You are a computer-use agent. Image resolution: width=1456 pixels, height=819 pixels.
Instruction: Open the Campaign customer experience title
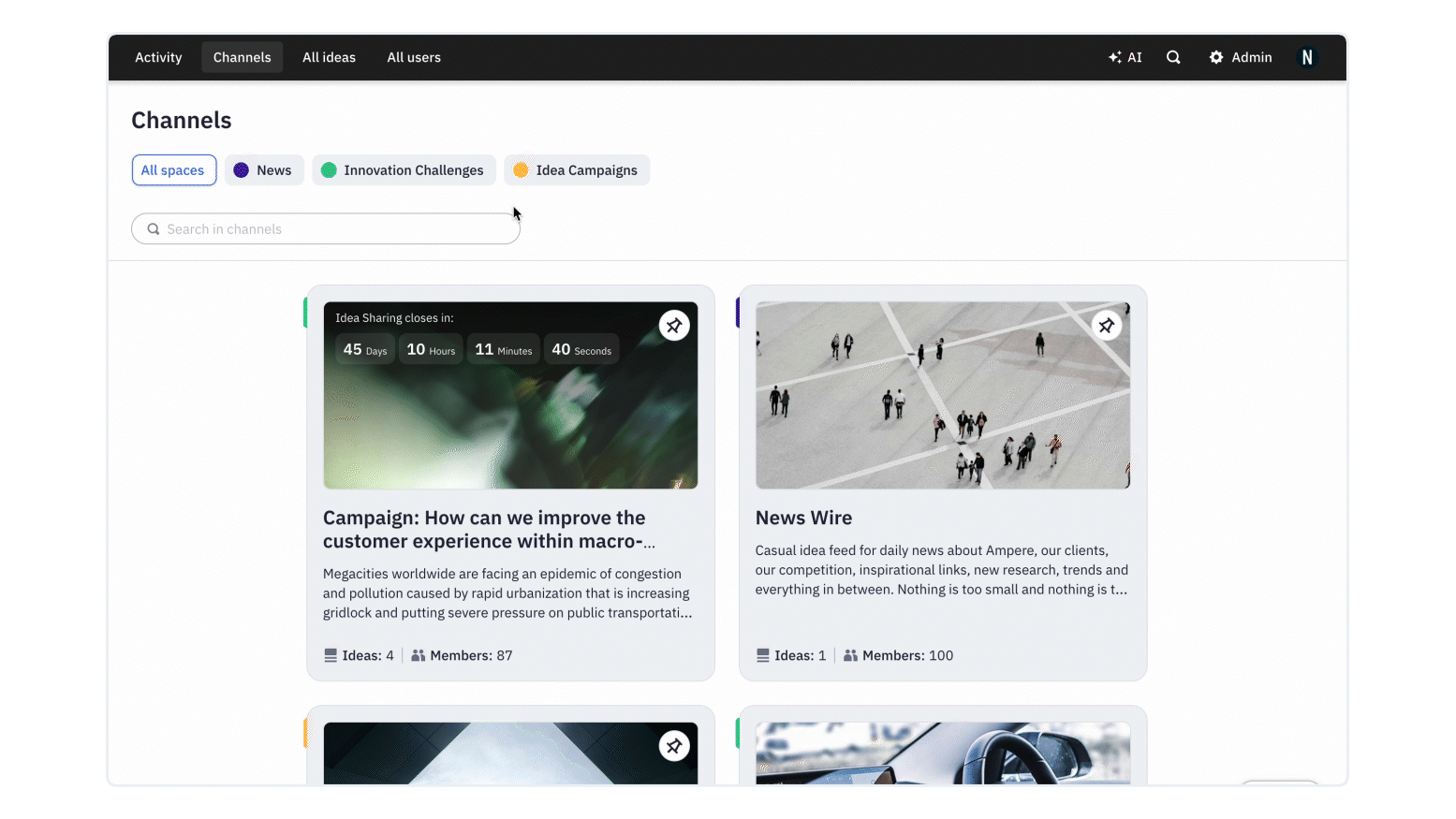tap(490, 530)
